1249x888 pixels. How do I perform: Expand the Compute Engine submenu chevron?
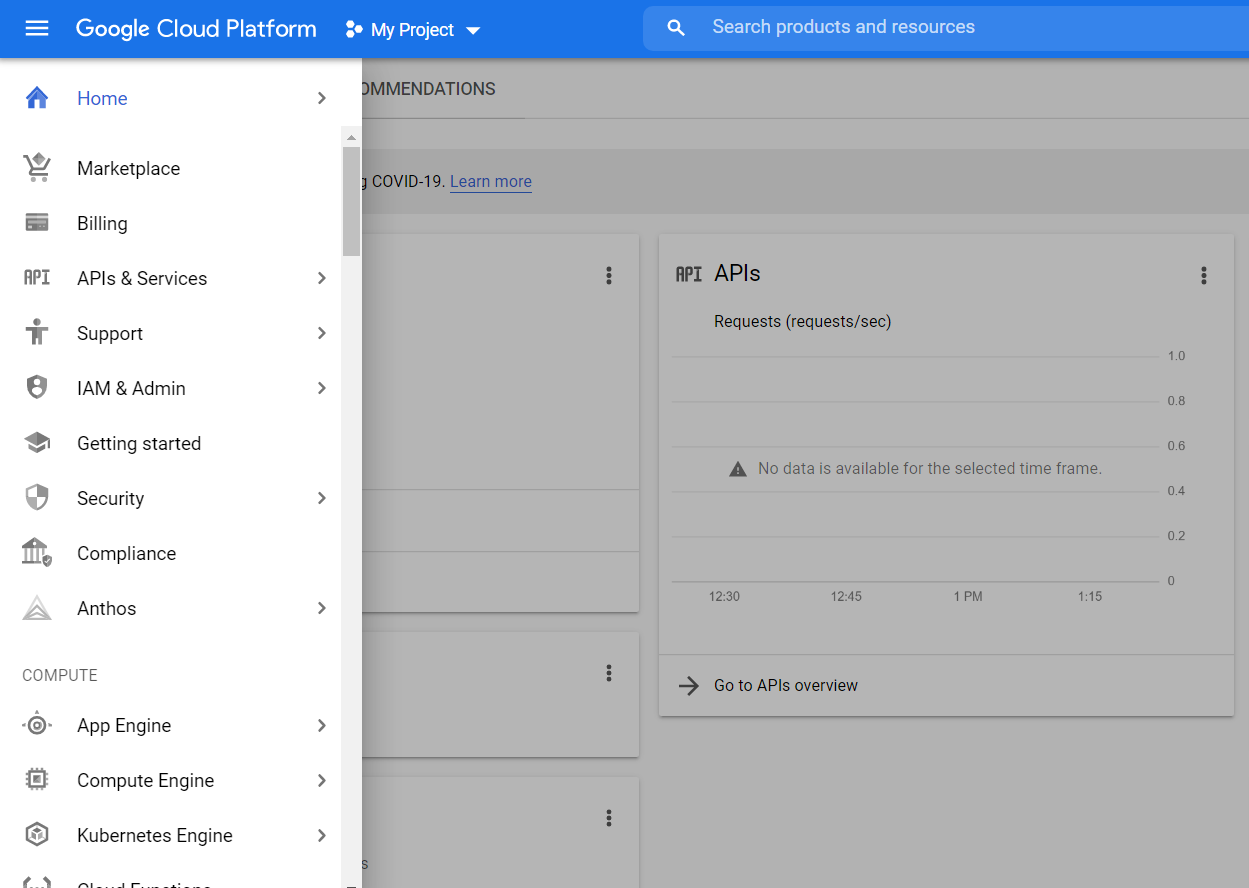321,780
